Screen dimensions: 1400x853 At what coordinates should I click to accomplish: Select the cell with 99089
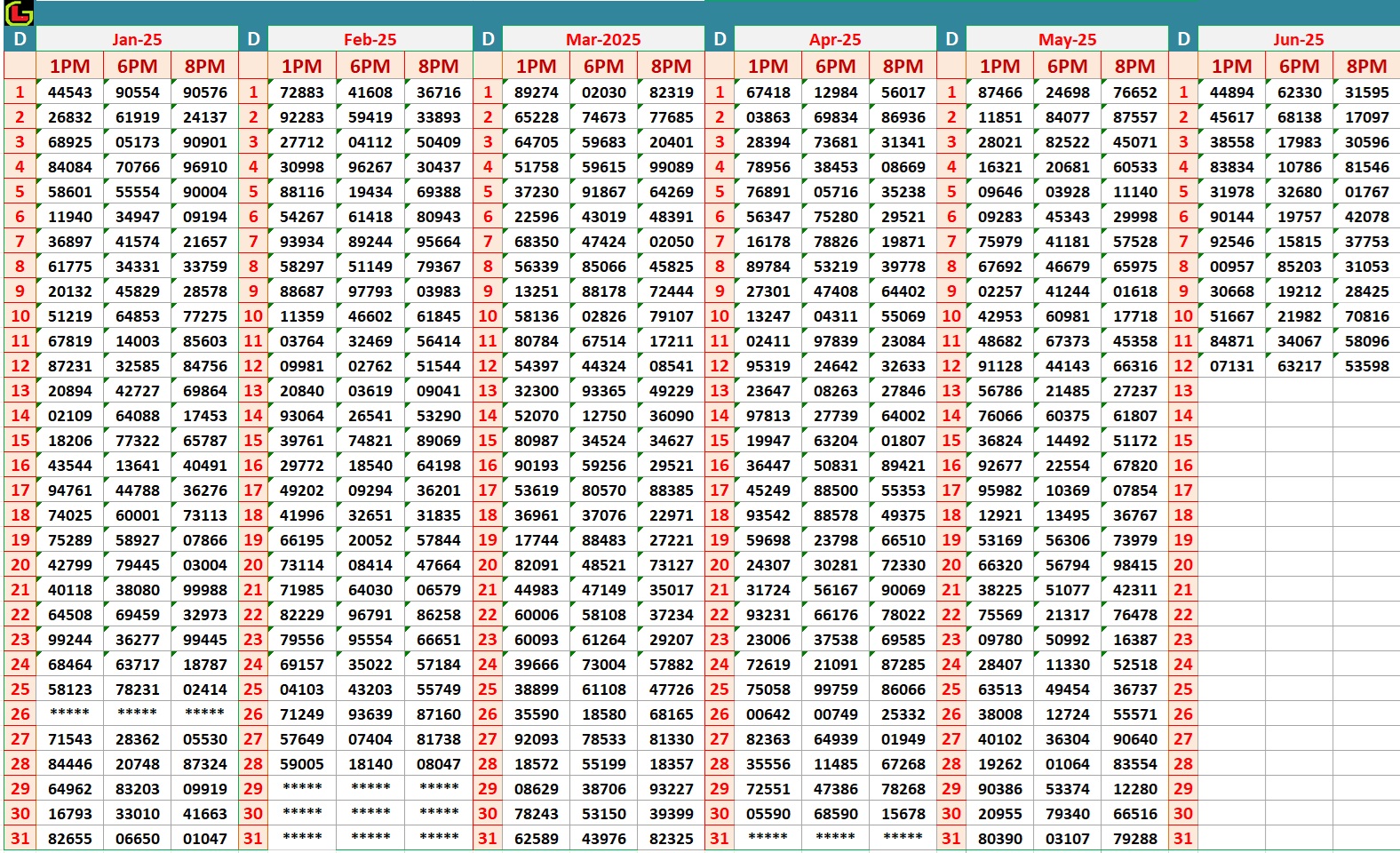point(671,167)
